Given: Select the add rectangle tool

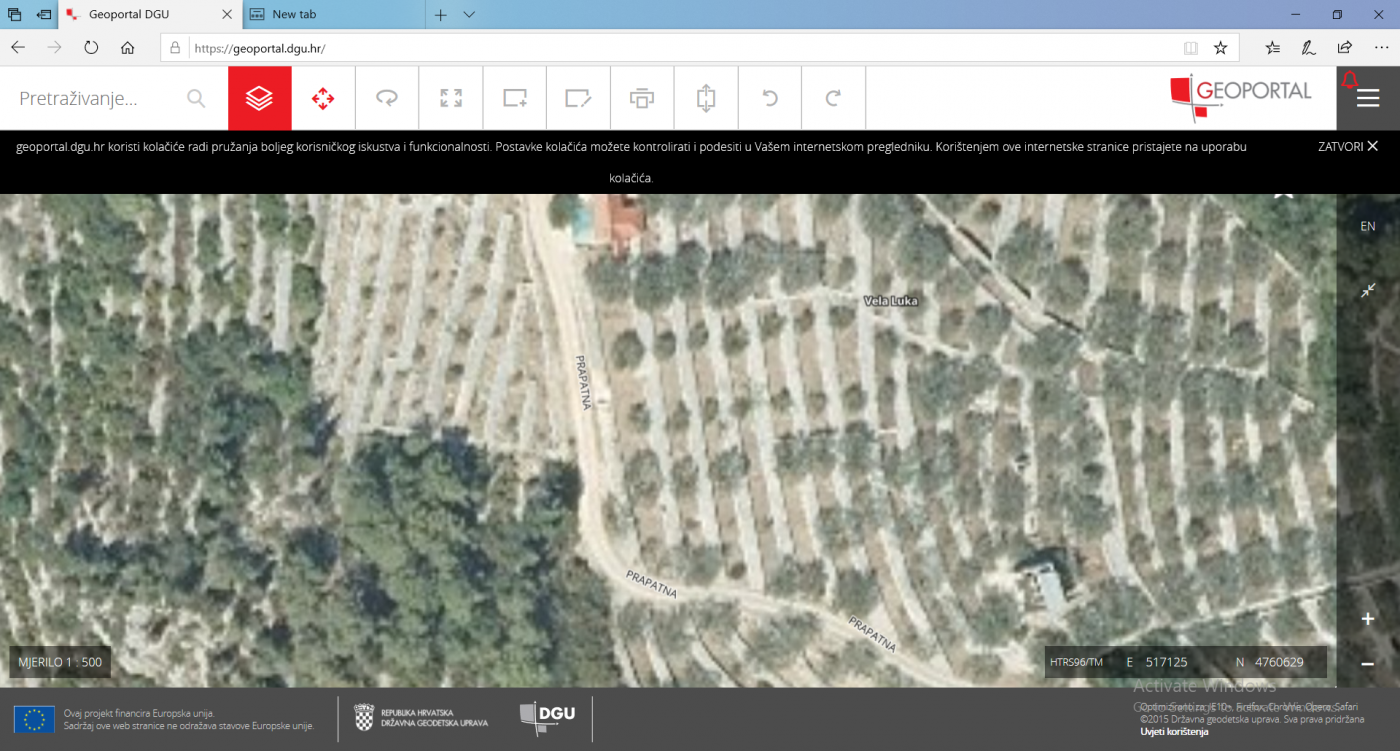Looking at the screenshot, I should pyautogui.click(x=515, y=98).
